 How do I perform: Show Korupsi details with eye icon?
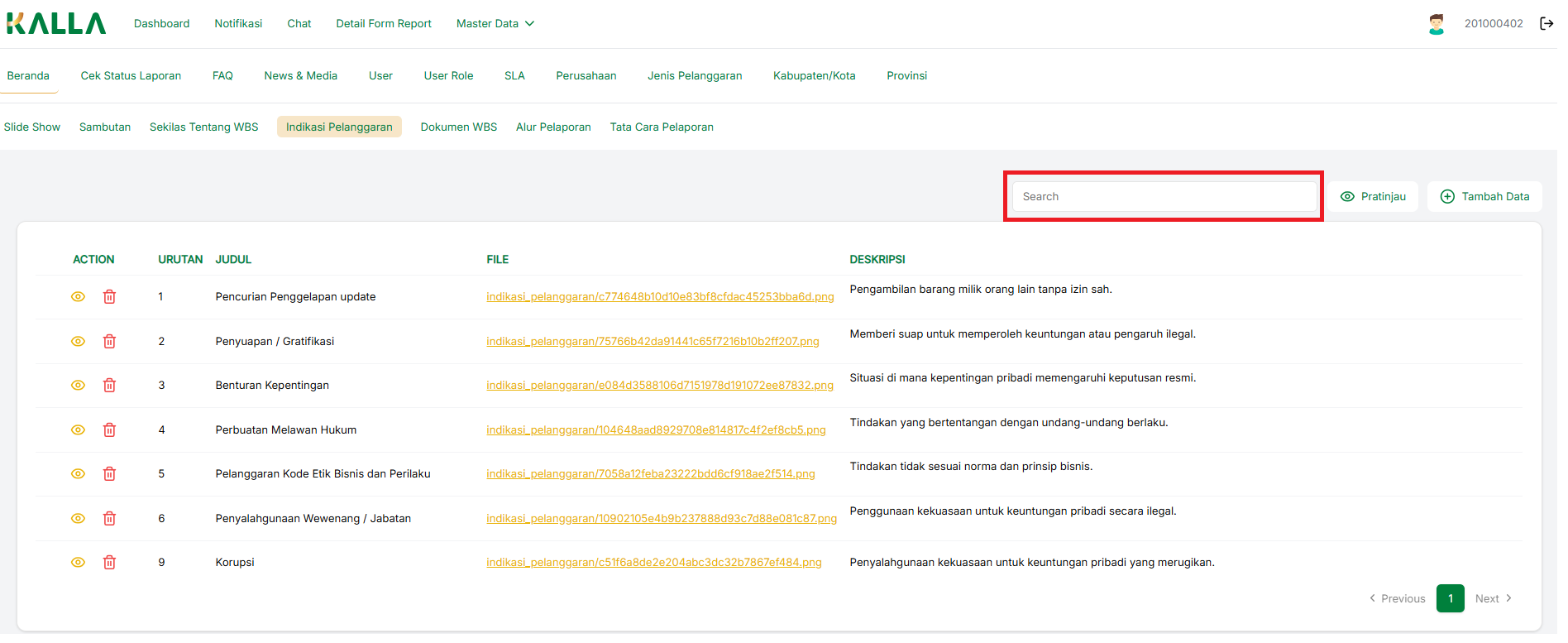pyautogui.click(x=78, y=563)
